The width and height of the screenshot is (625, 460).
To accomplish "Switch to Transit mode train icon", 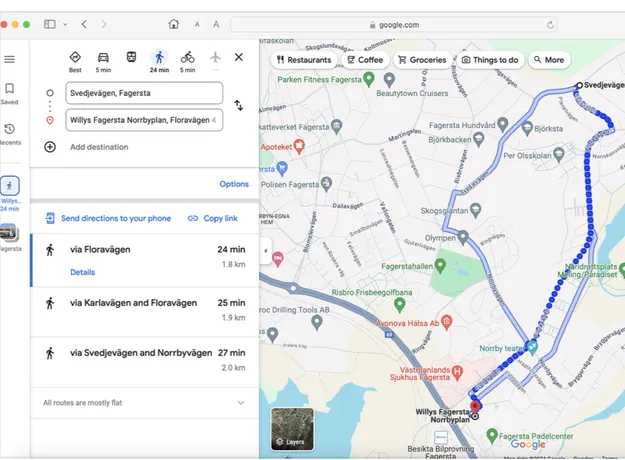I will click(x=131, y=57).
